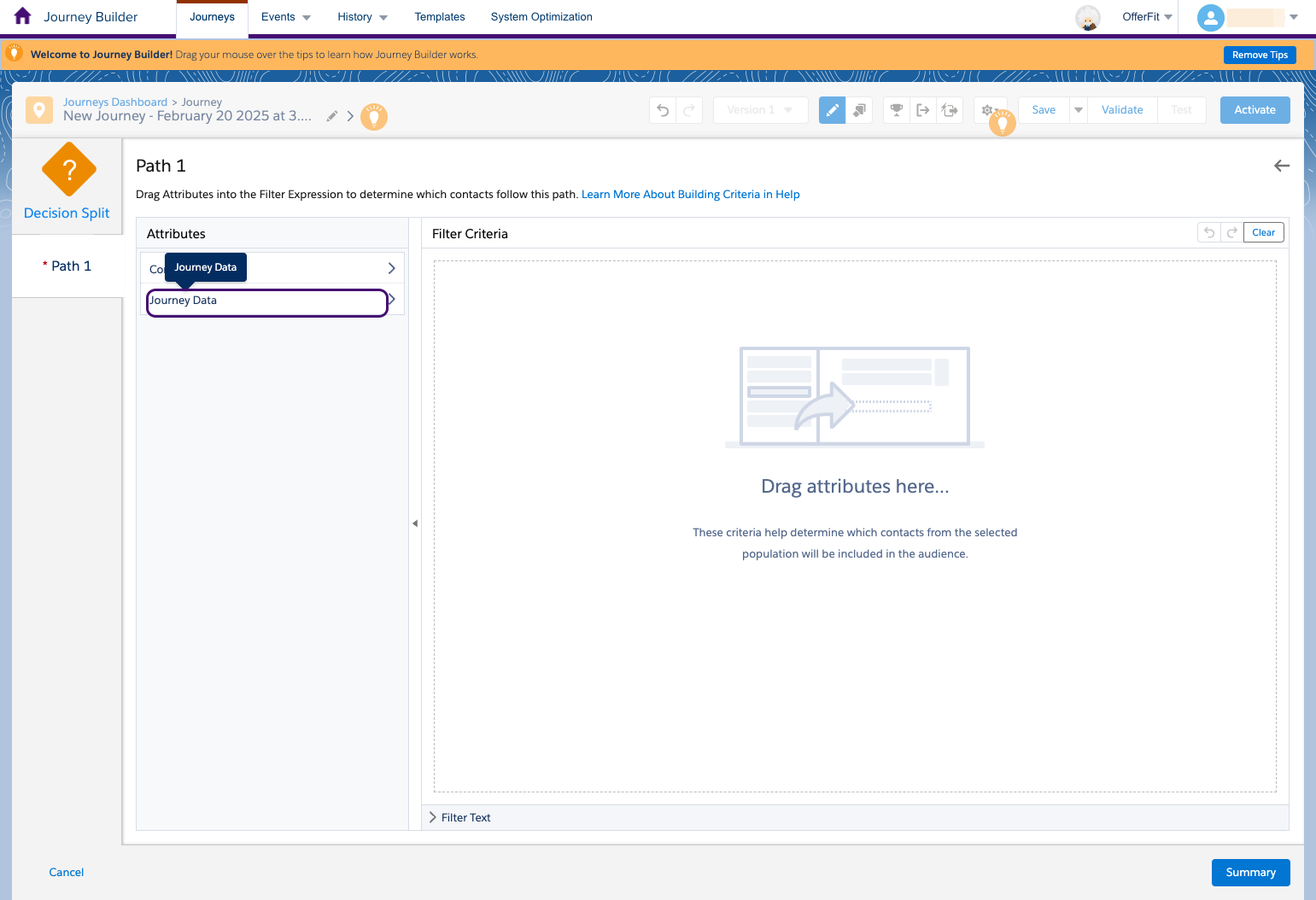Expand the Journey Data attribute row
Viewport: 1316px width, 900px height.
(391, 301)
